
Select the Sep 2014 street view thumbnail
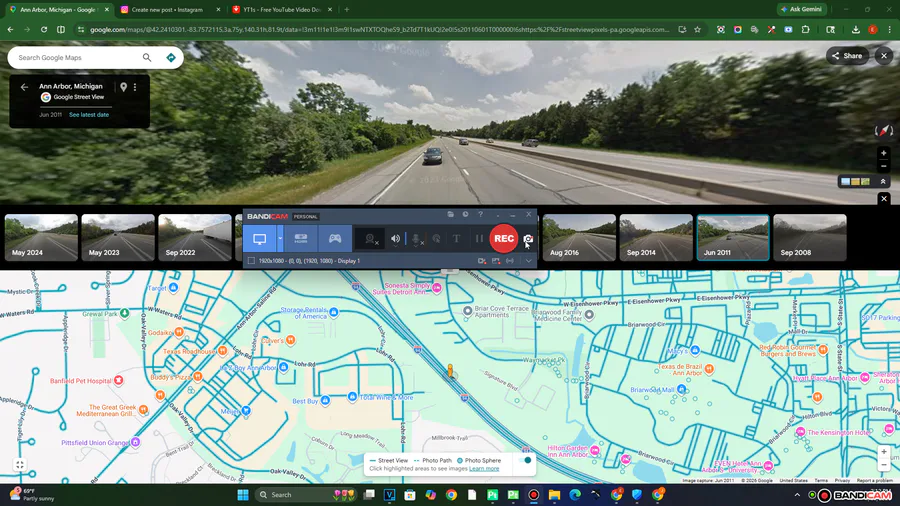tap(656, 238)
